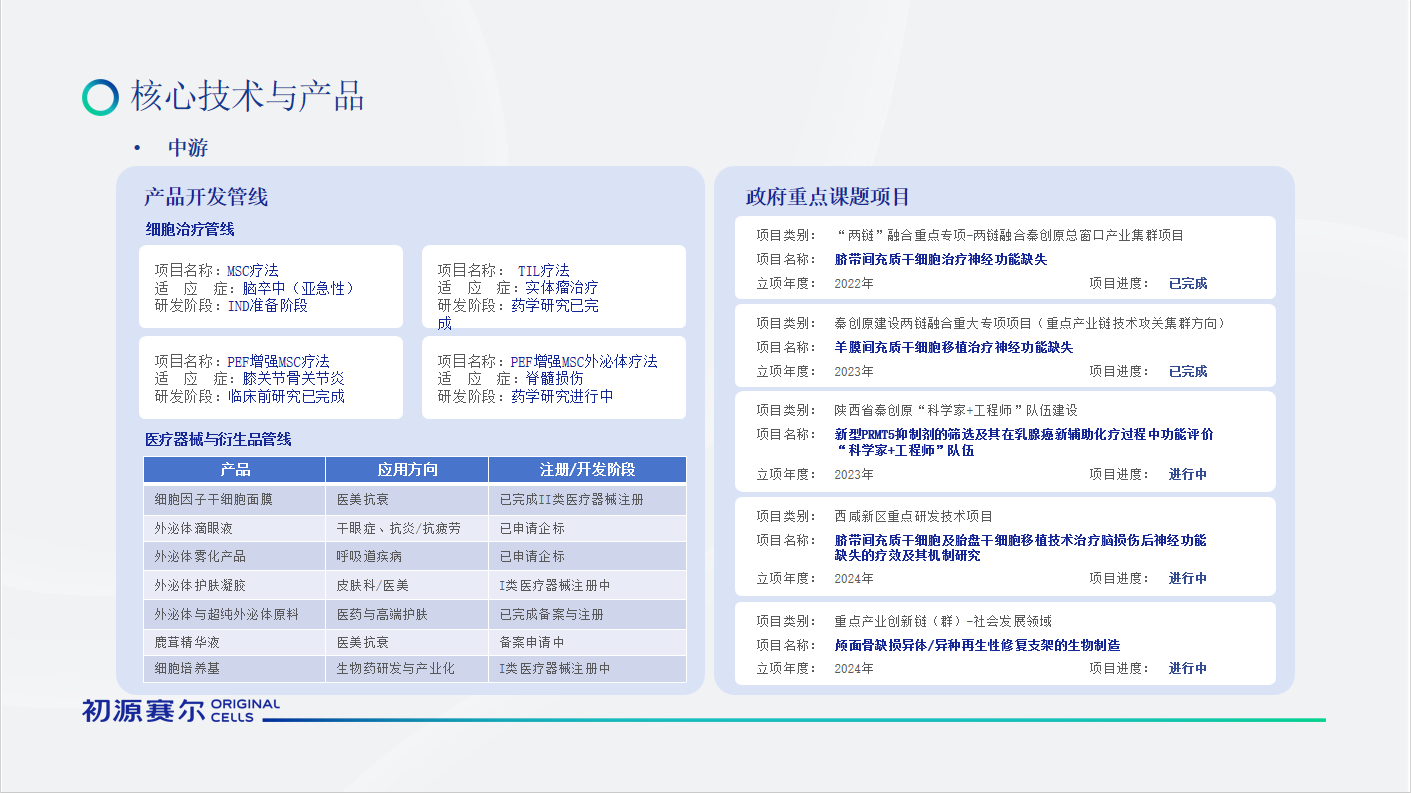This screenshot has width=1411, height=793.
Task: Click the 注册/开发阶段 column header
Action: [587, 470]
